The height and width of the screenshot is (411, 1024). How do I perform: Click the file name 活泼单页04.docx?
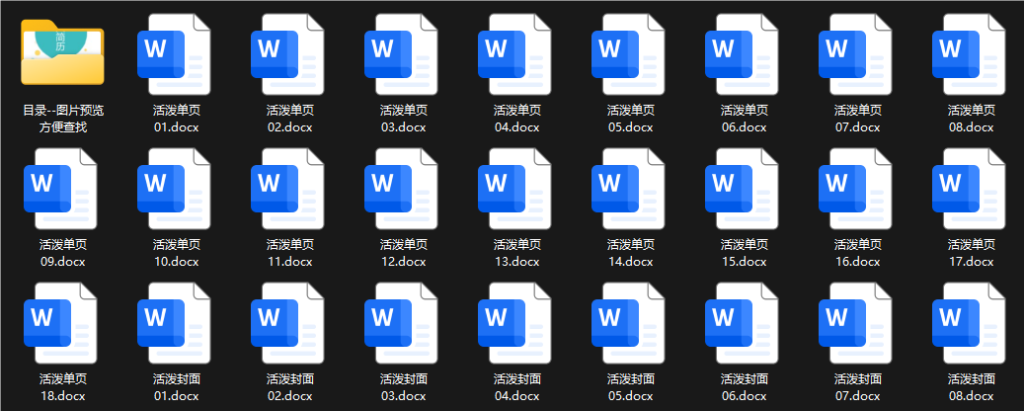pos(517,118)
